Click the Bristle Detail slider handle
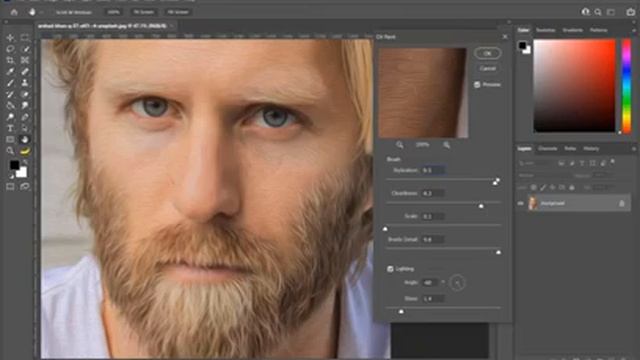640x360 pixels. point(498,252)
